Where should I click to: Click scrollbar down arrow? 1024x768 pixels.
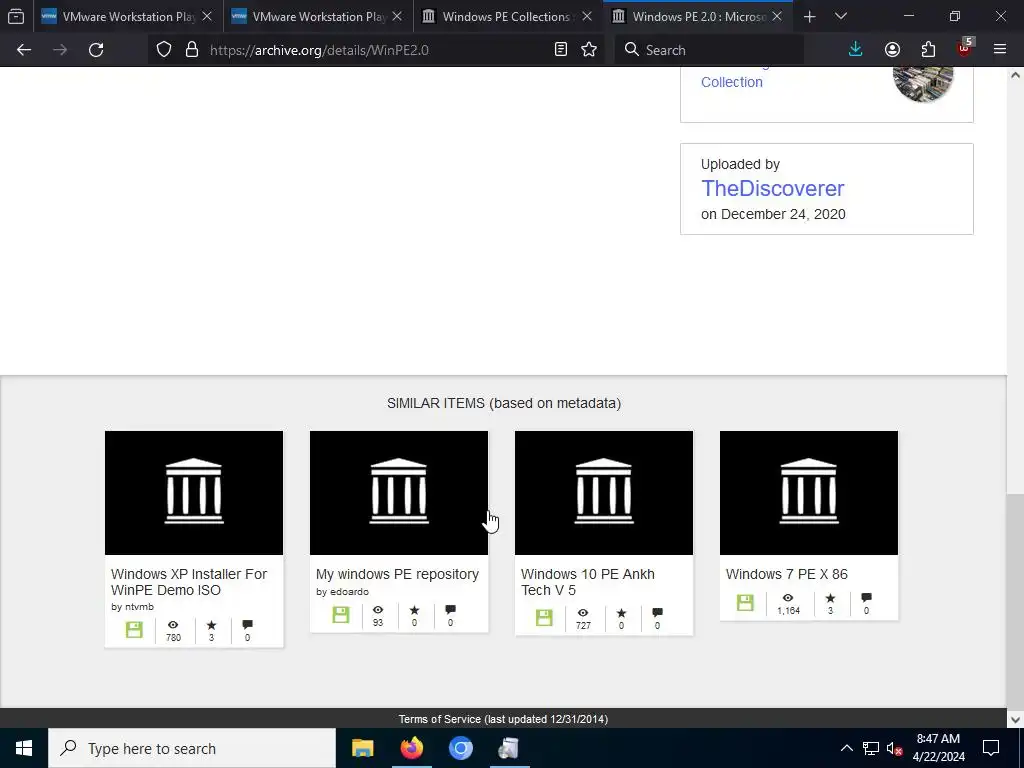(x=1015, y=719)
